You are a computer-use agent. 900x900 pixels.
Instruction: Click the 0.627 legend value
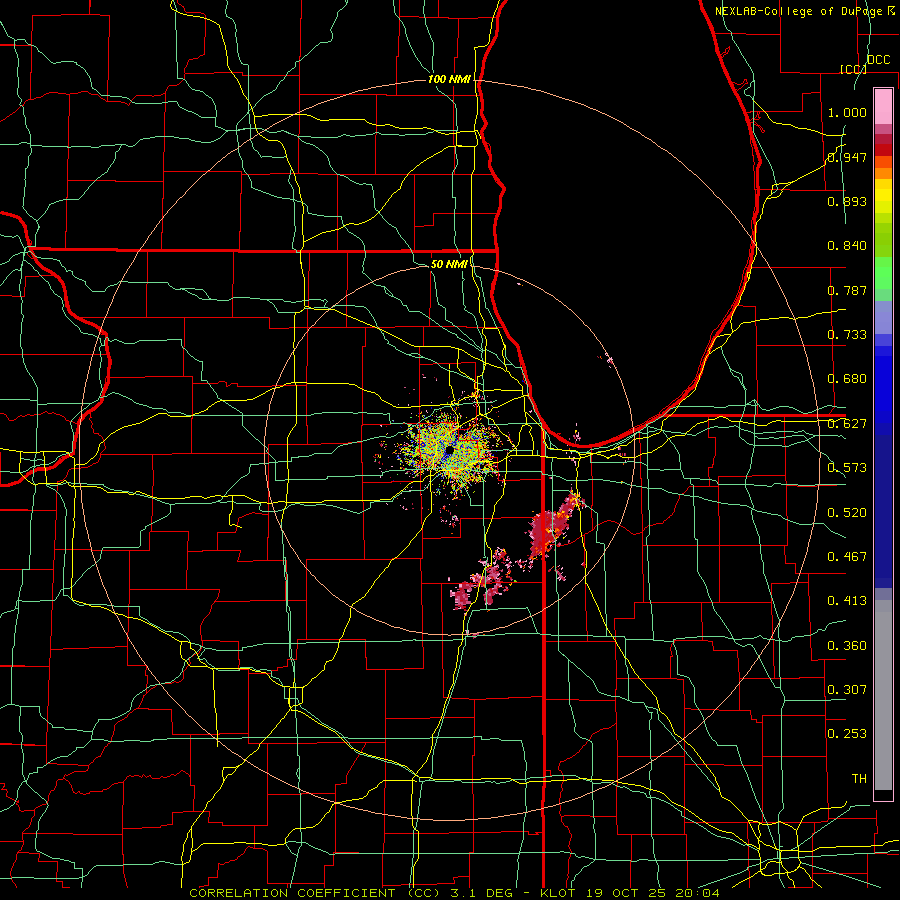pyautogui.click(x=847, y=424)
